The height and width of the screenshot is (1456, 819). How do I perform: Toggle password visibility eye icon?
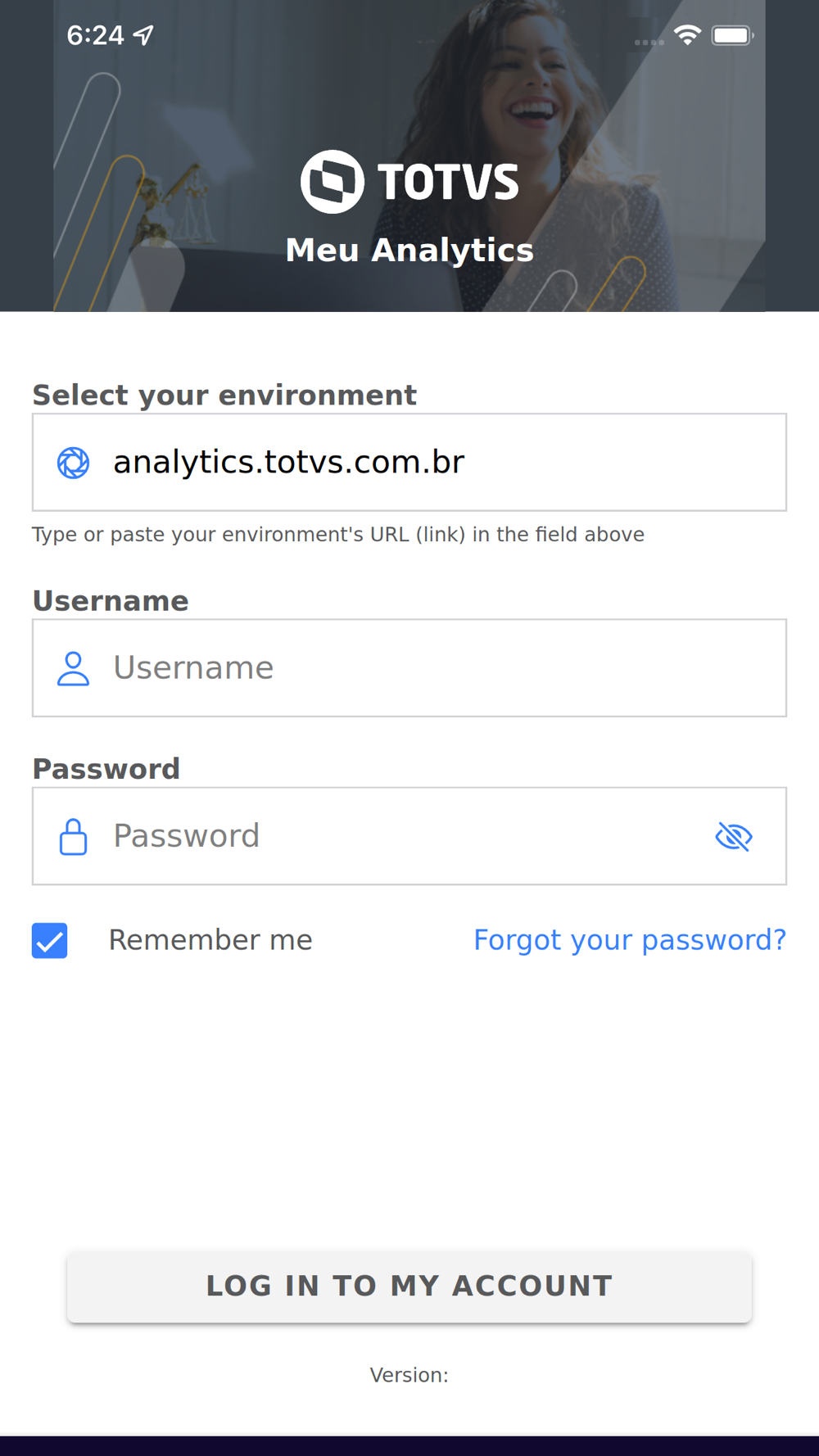[x=733, y=836]
